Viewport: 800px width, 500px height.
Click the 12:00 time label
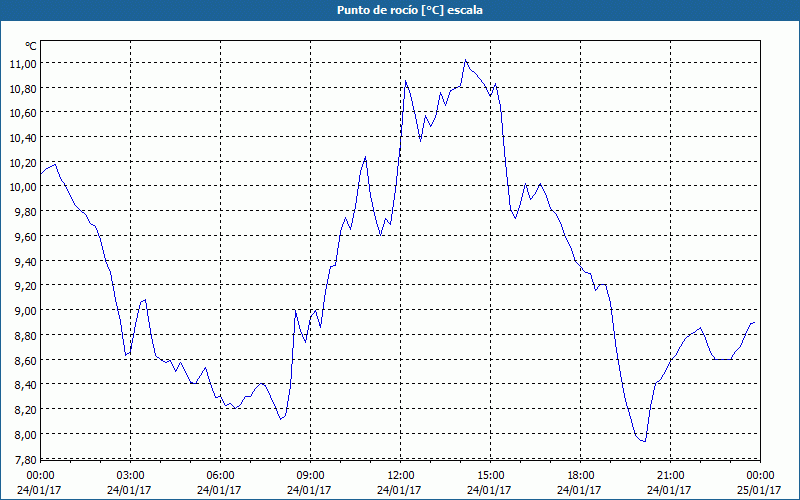[x=401, y=476]
